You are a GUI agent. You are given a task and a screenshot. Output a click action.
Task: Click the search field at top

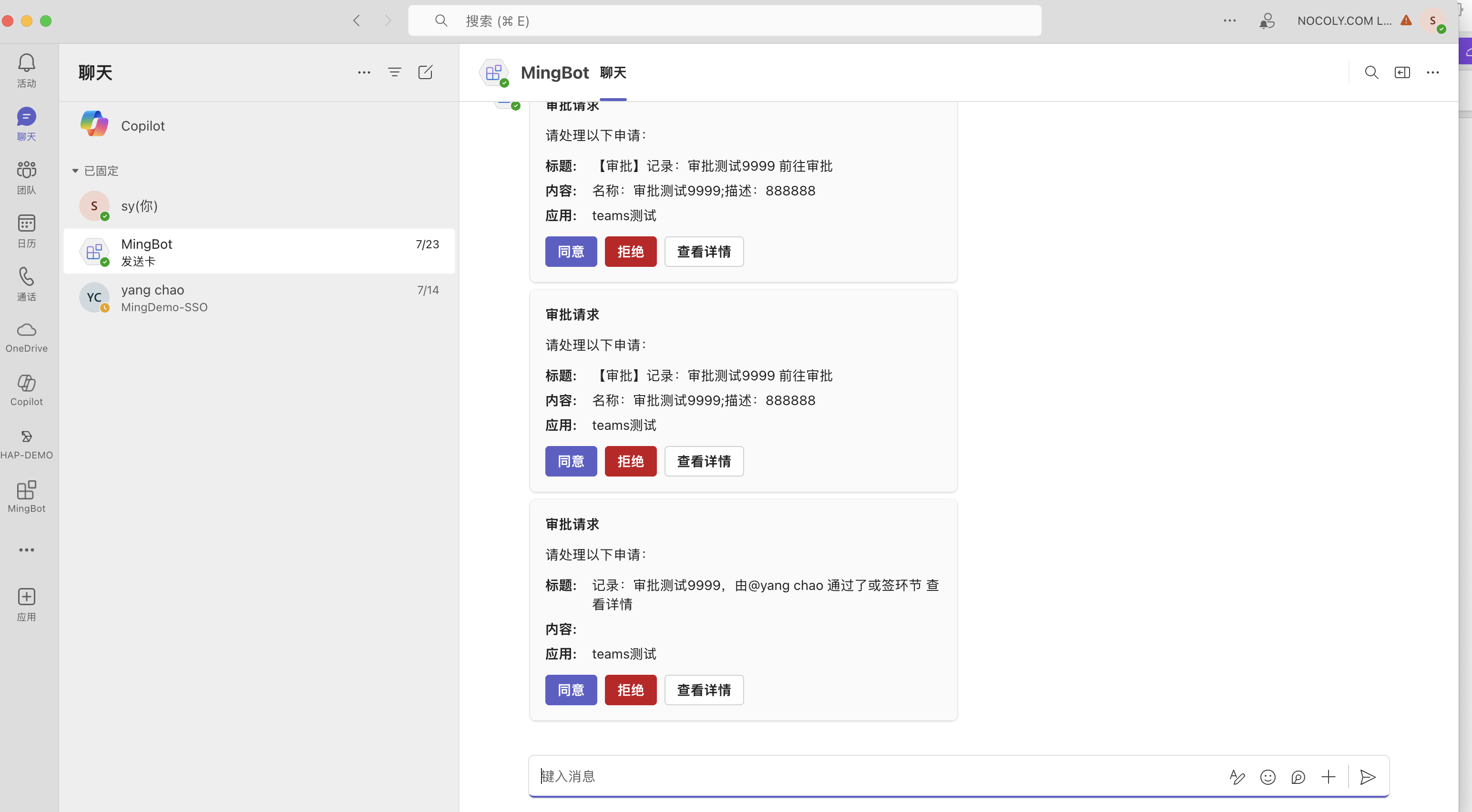tap(724, 21)
